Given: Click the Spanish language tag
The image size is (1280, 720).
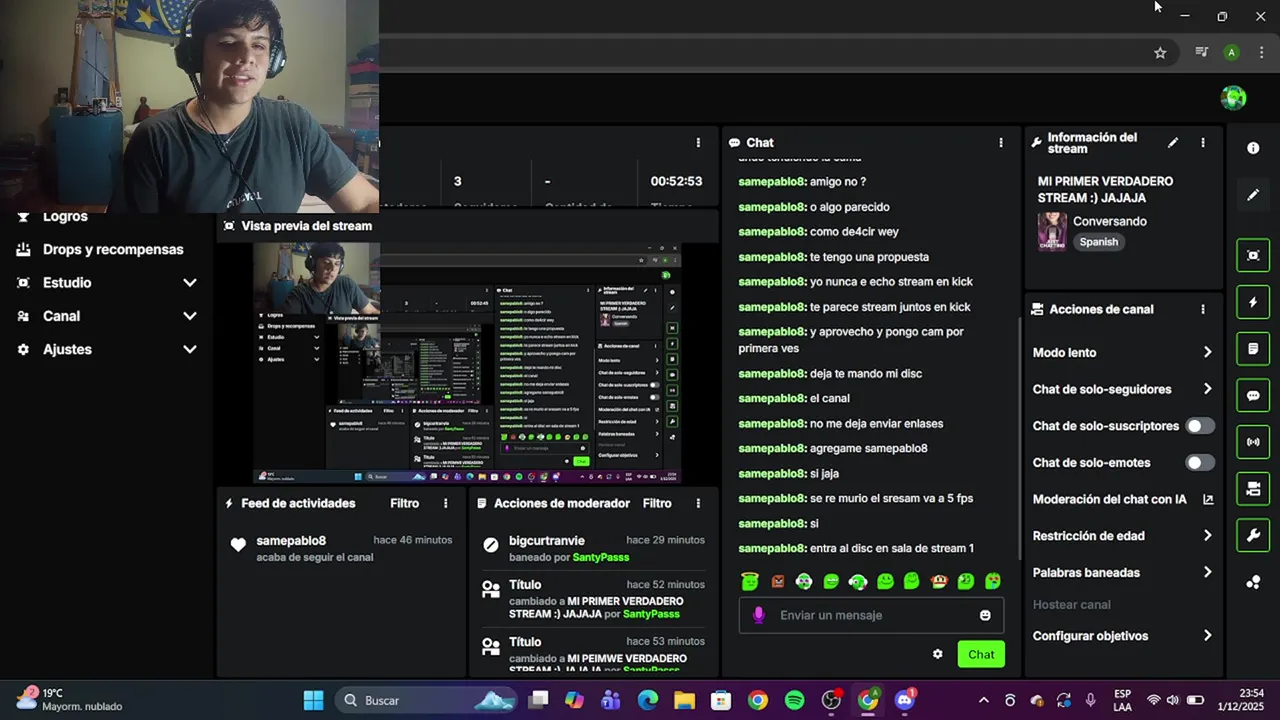Looking at the screenshot, I should point(1098,242).
